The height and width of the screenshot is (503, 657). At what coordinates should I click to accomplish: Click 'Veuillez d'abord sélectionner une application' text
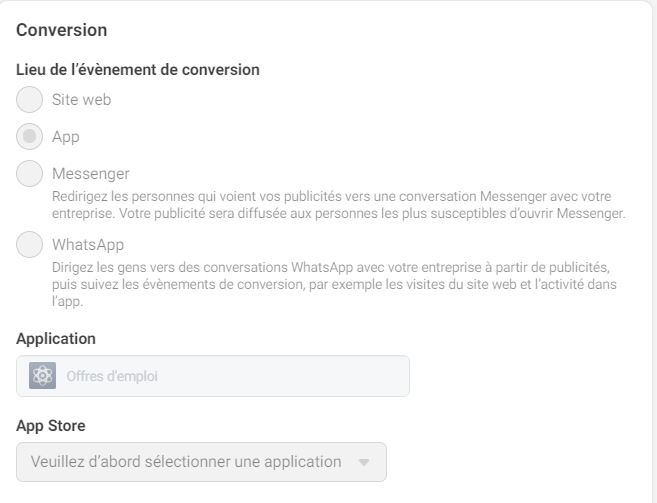[x=186, y=462]
